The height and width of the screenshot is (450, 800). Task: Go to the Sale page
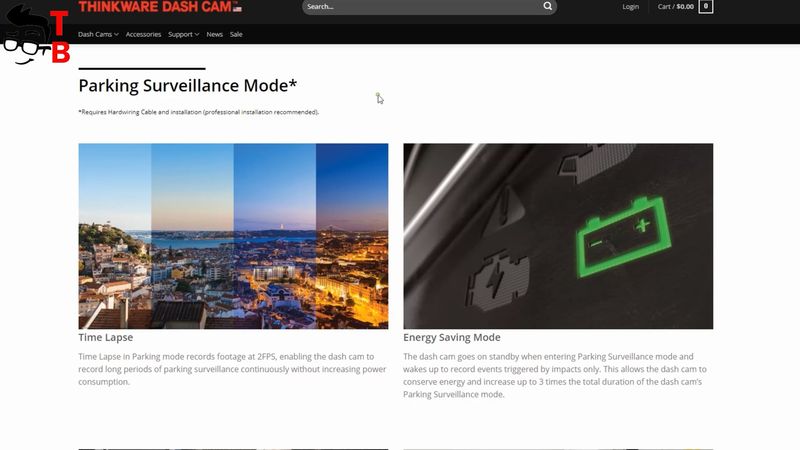pos(236,34)
